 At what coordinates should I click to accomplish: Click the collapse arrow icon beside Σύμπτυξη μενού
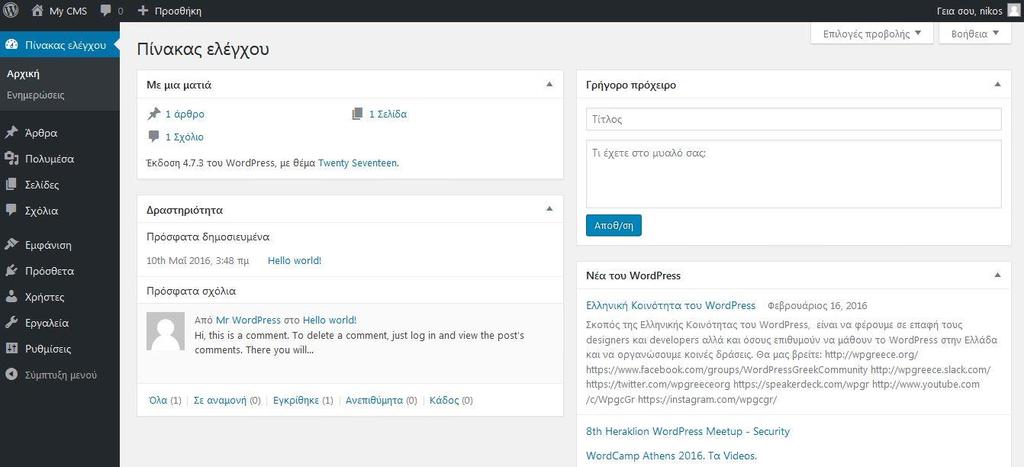point(10,375)
